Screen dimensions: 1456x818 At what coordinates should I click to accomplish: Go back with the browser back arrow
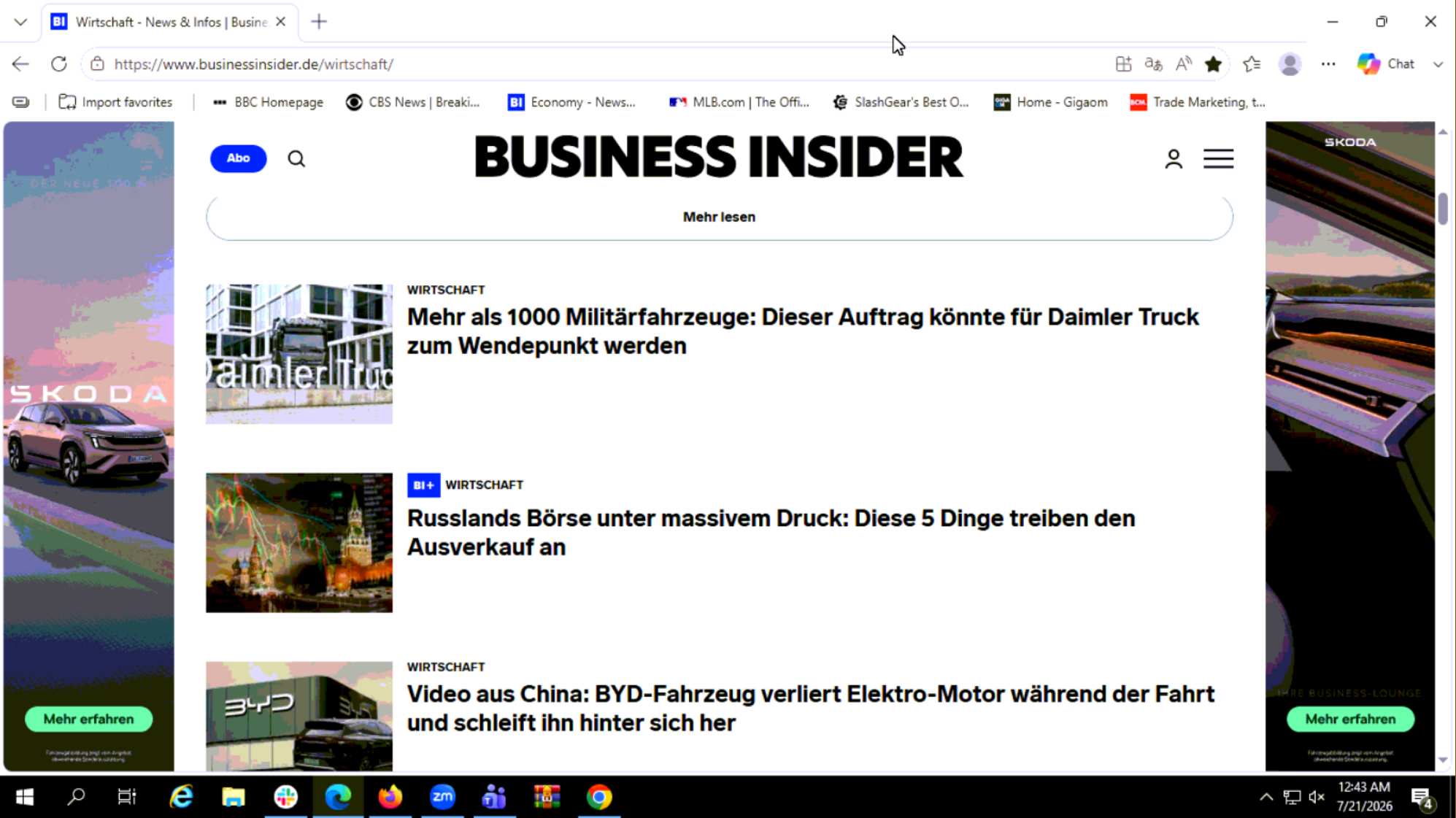point(20,64)
